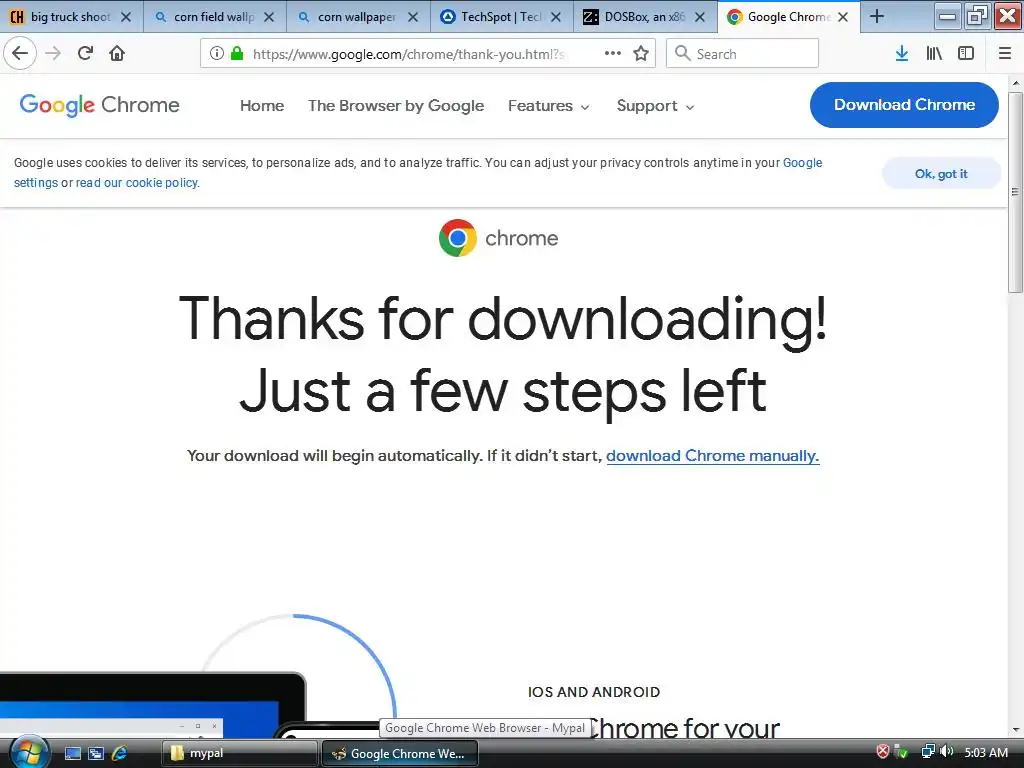Open the network tray icon
This screenshot has height=768, width=1024.
pos(927,752)
